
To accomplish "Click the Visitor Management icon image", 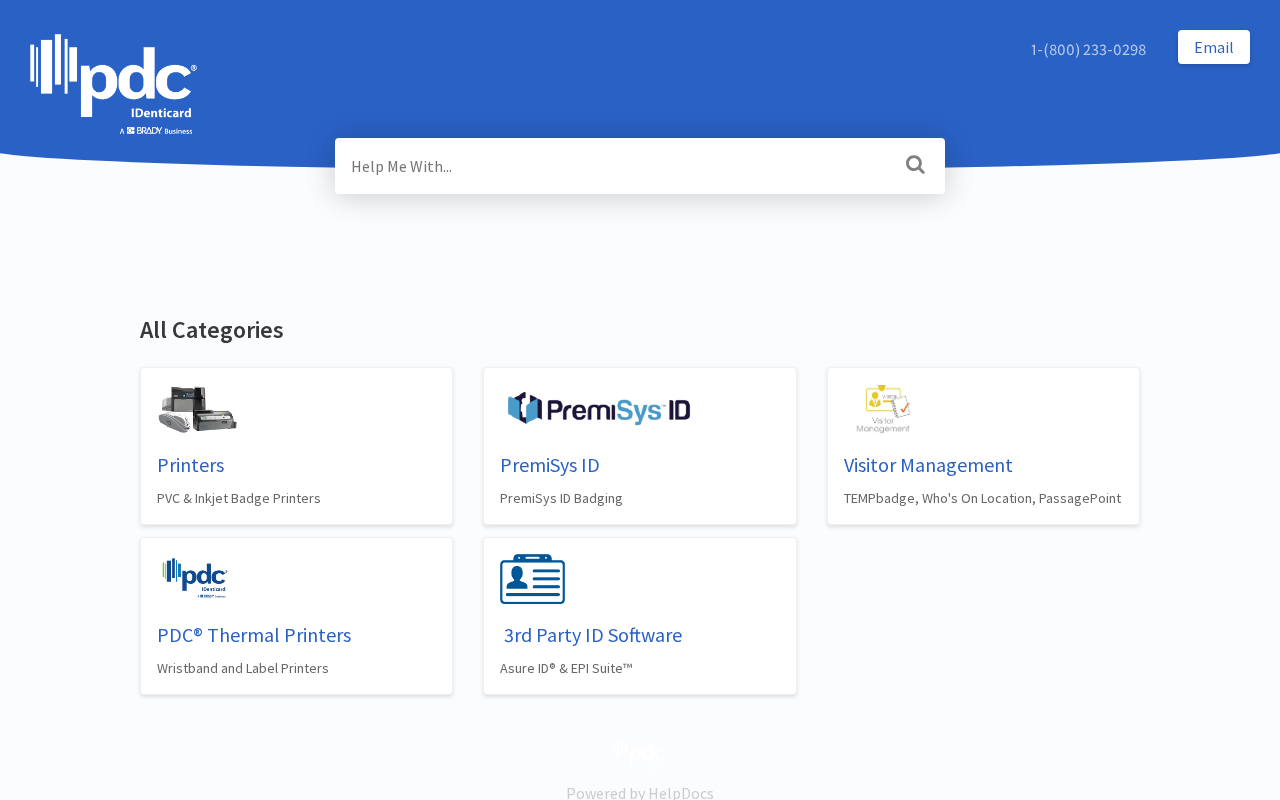I will coord(884,409).
